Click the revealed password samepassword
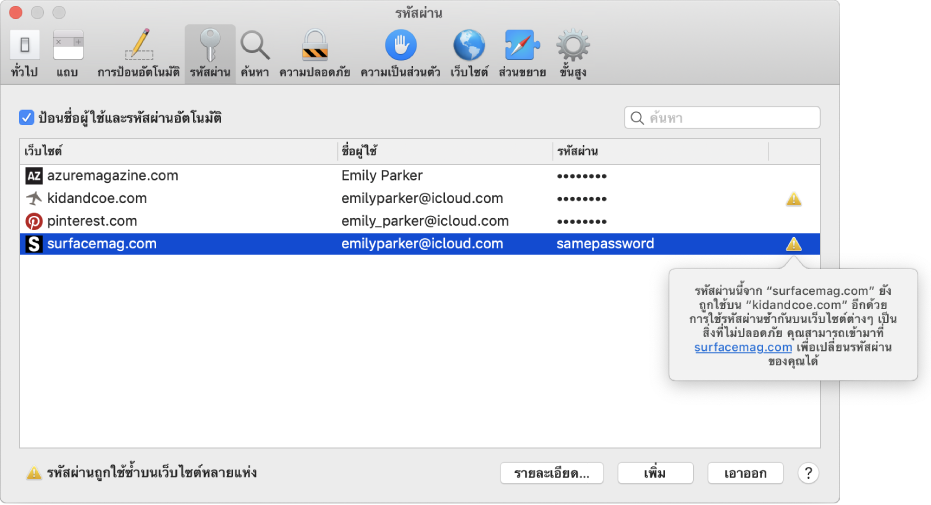 605,244
